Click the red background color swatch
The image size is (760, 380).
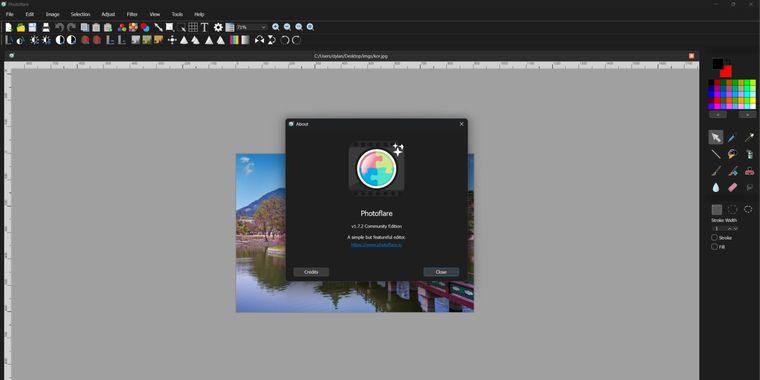point(726,71)
